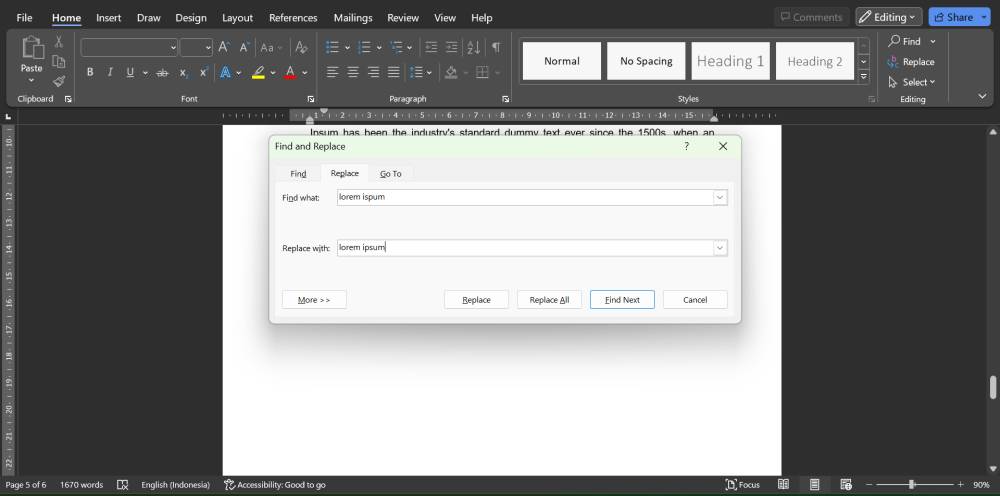Increase font size with the larger A icon
Image resolution: width=1000 pixels, height=496 pixels.
(224, 47)
